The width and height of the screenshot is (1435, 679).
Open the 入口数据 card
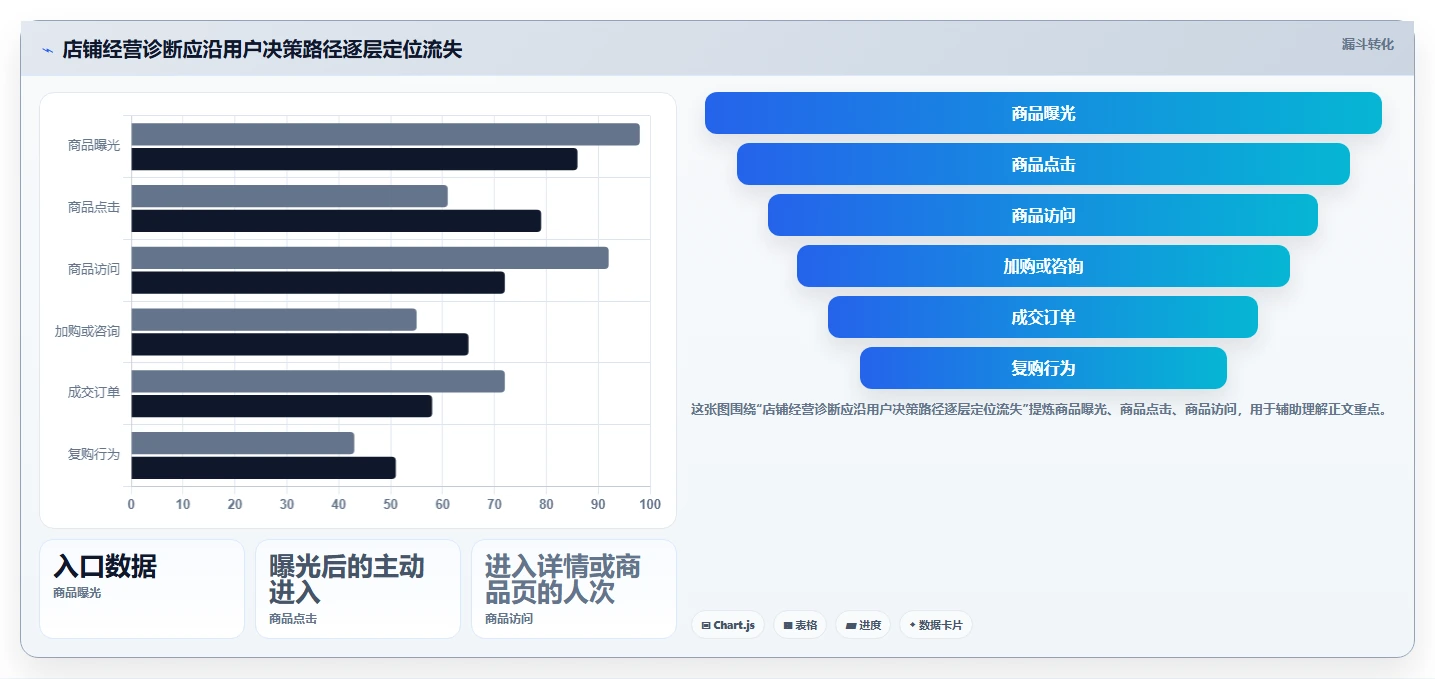142,589
